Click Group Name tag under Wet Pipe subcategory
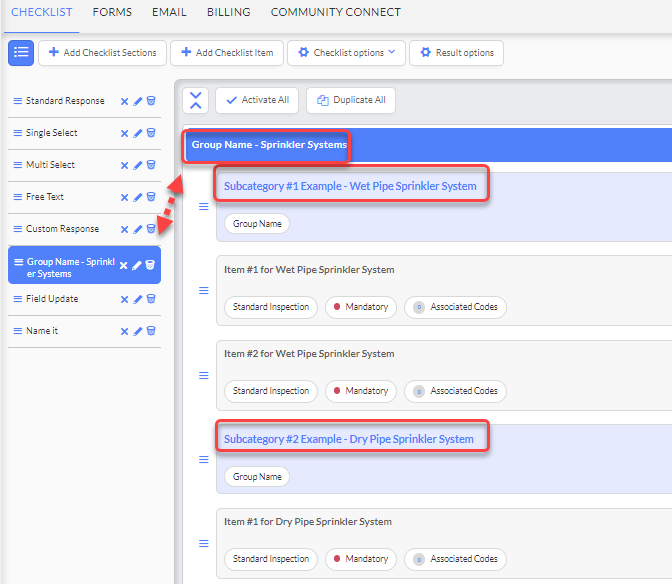 (257, 224)
